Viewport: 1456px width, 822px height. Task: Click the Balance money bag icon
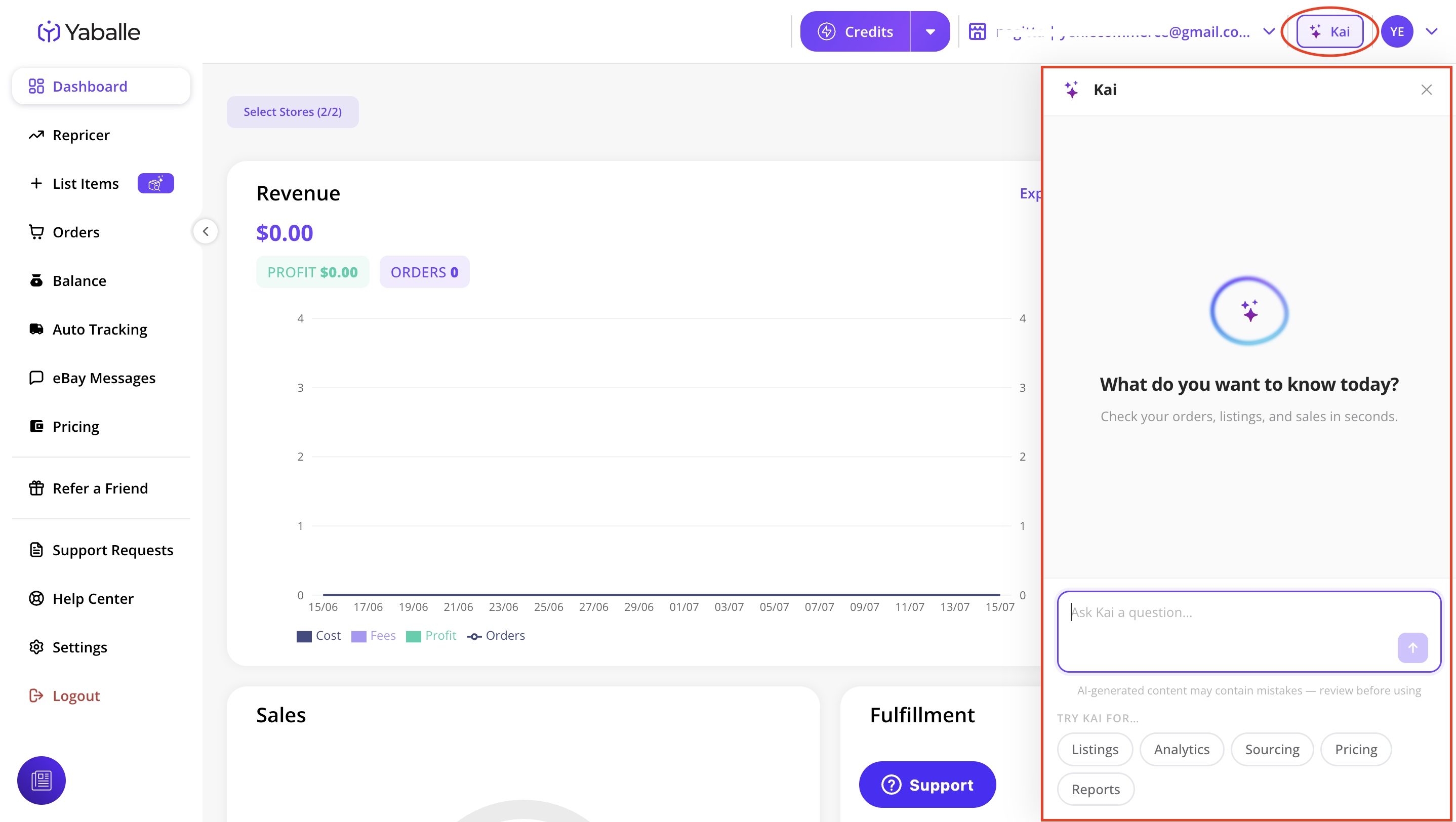(x=36, y=281)
